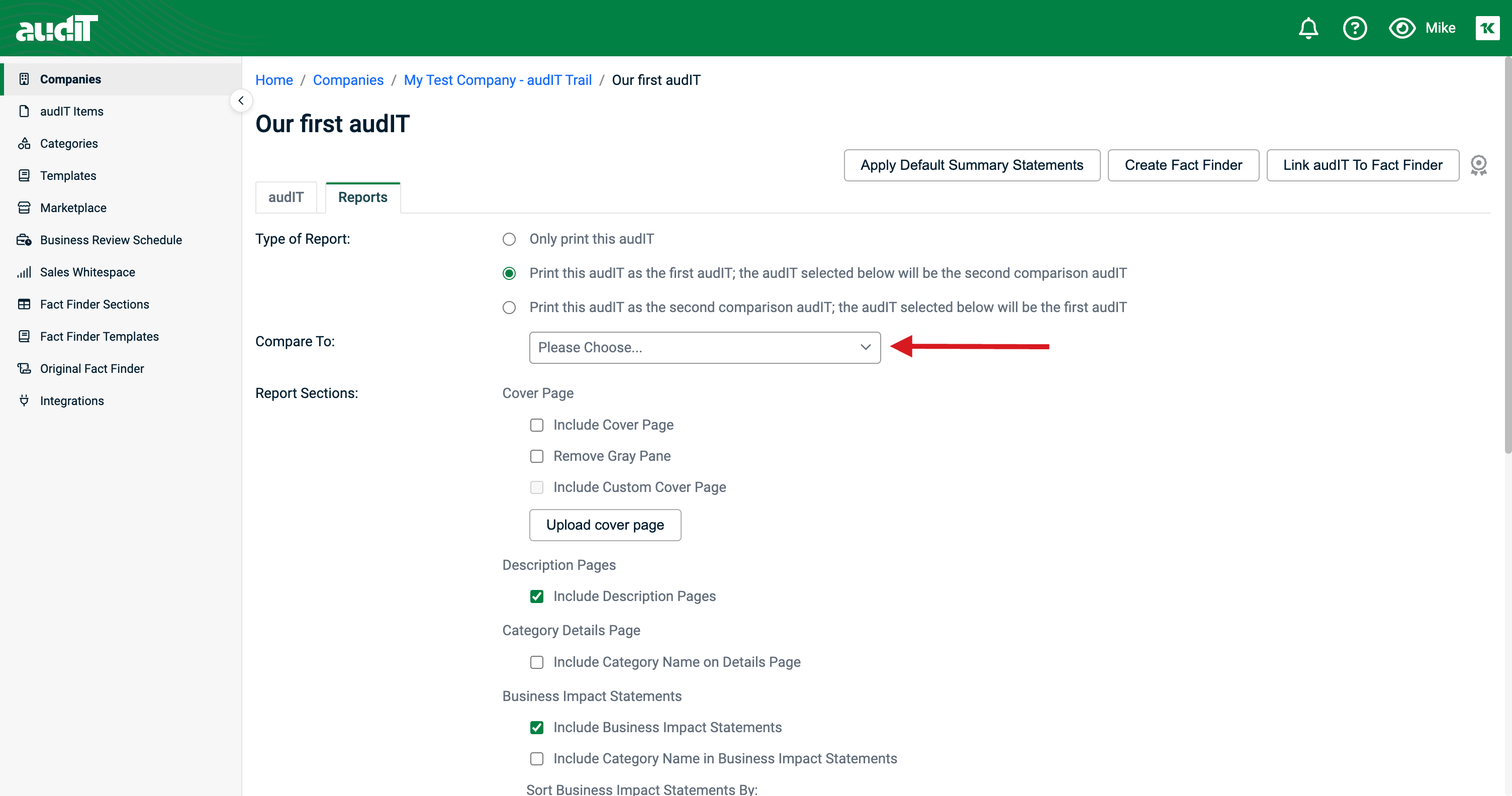Select print as first audIT radio option

click(509, 273)
